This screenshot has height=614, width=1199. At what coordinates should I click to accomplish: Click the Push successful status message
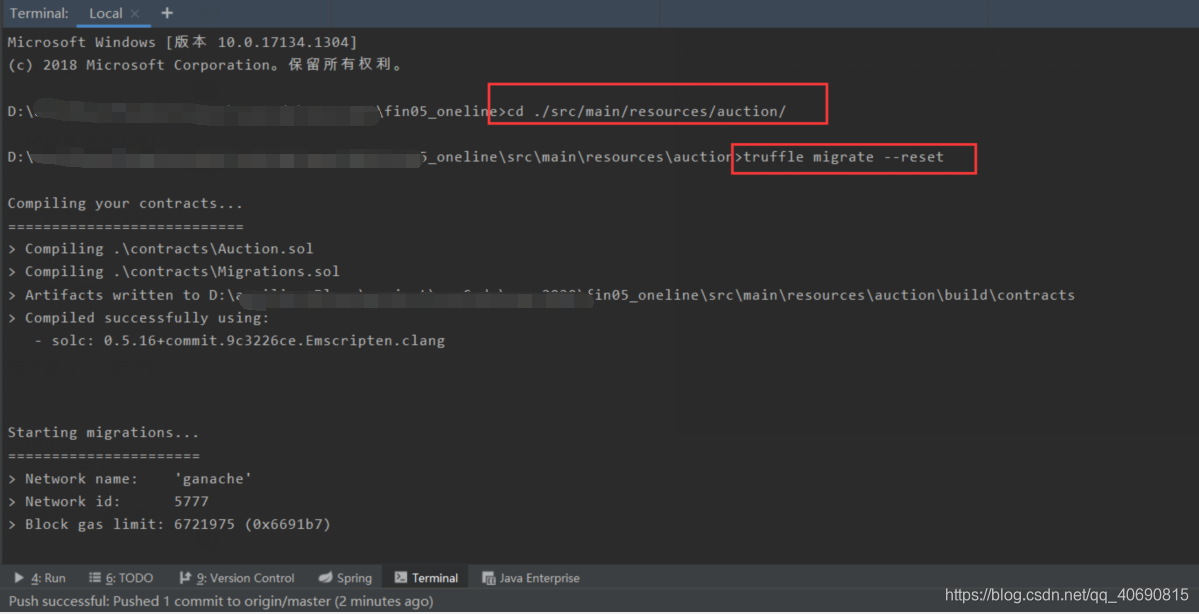[x=221, y=601]
